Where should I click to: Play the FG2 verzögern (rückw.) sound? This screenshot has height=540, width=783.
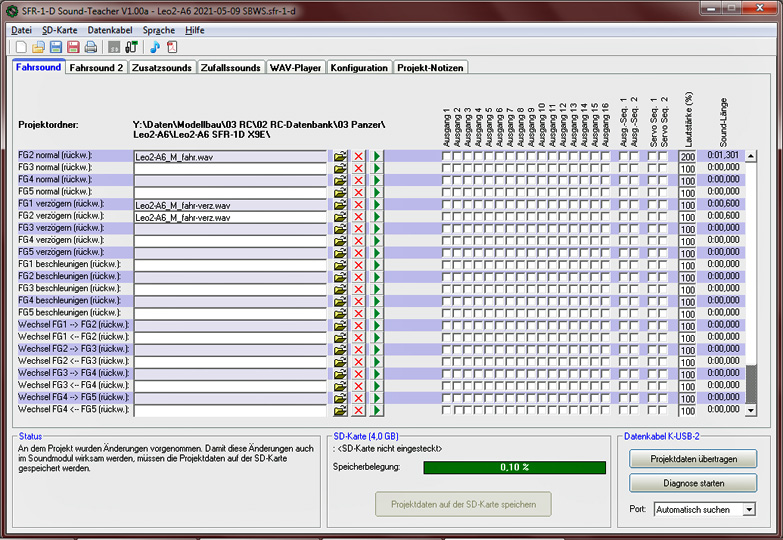[377, 217]
